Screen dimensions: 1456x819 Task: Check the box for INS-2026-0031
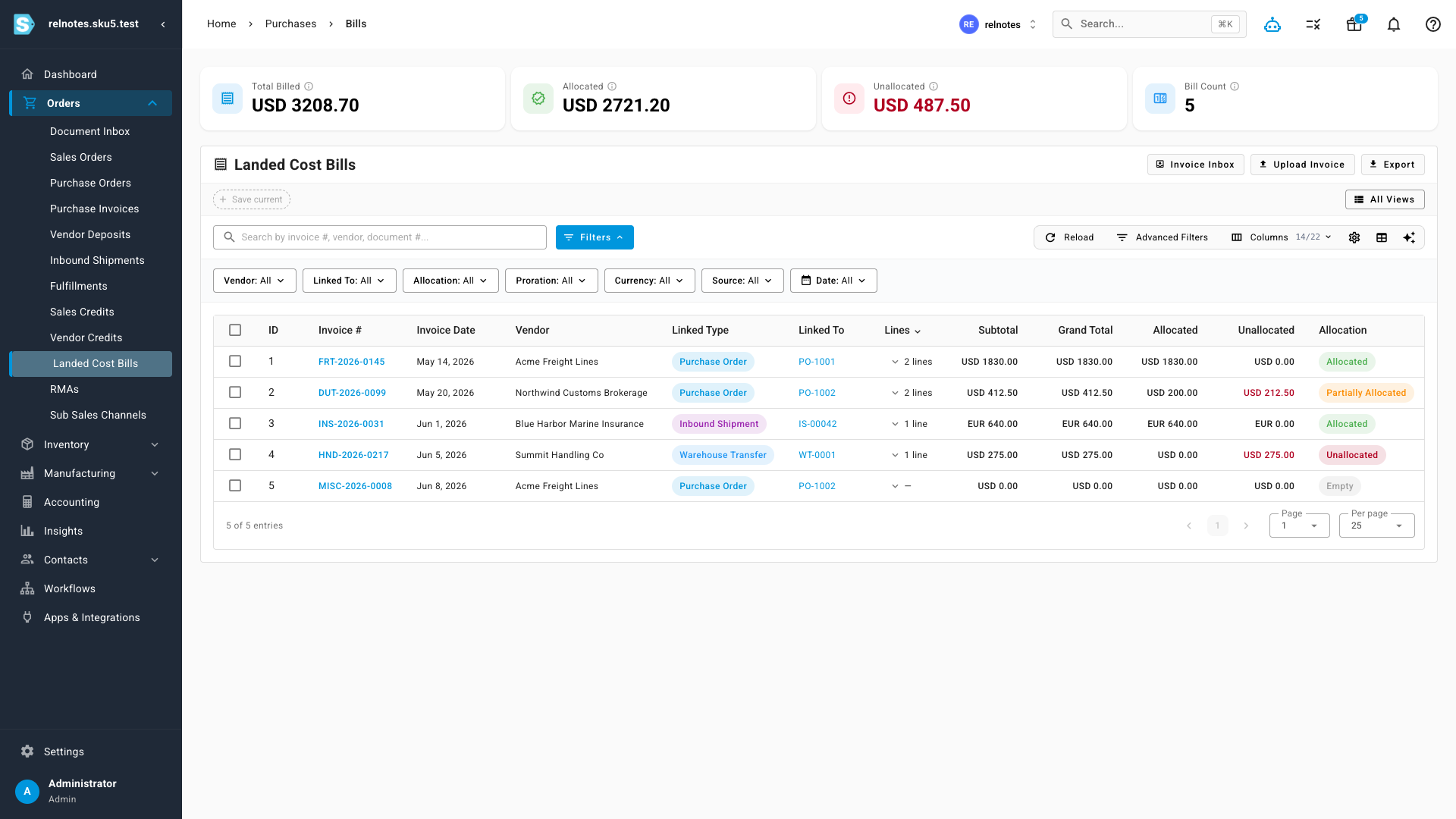pos(235,423)
